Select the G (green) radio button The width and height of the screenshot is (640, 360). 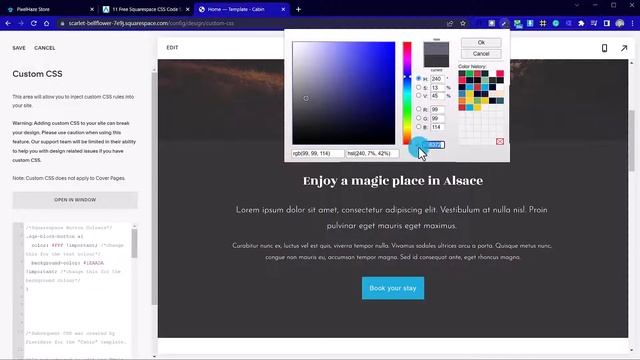click(x=418, y=118)
